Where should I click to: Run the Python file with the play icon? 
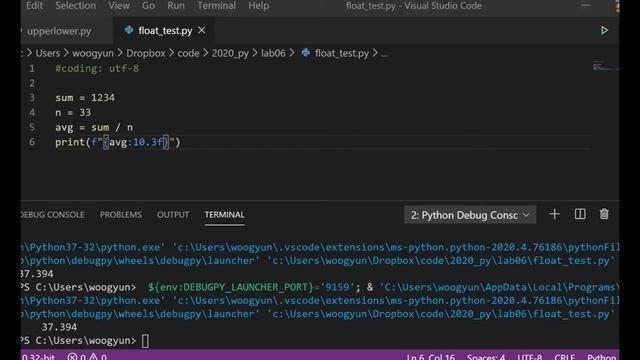pyautogui.click(x=604, y=31)
